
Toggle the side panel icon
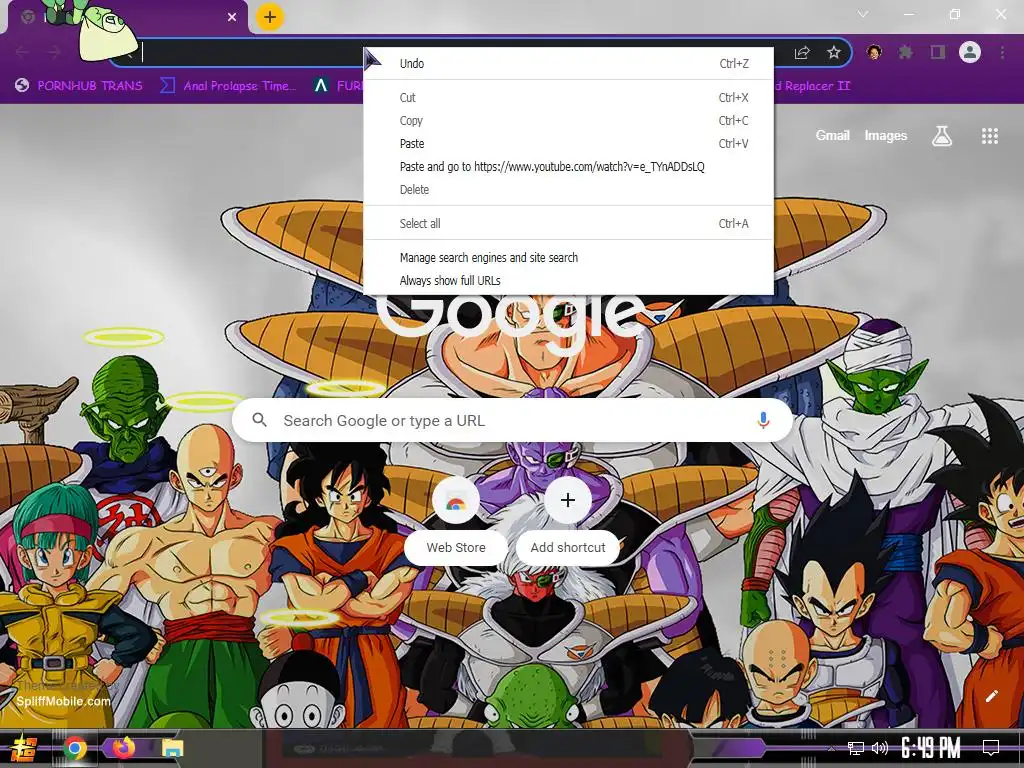(x=938, y=52)
